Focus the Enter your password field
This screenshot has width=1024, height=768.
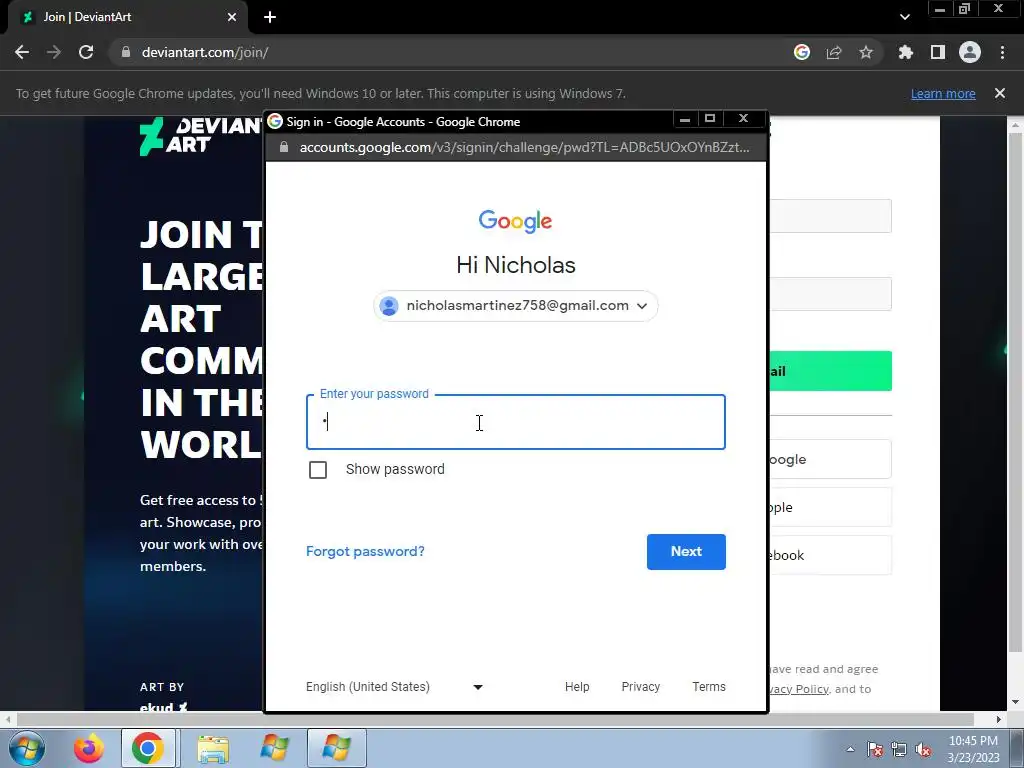(x=516, y=422)
